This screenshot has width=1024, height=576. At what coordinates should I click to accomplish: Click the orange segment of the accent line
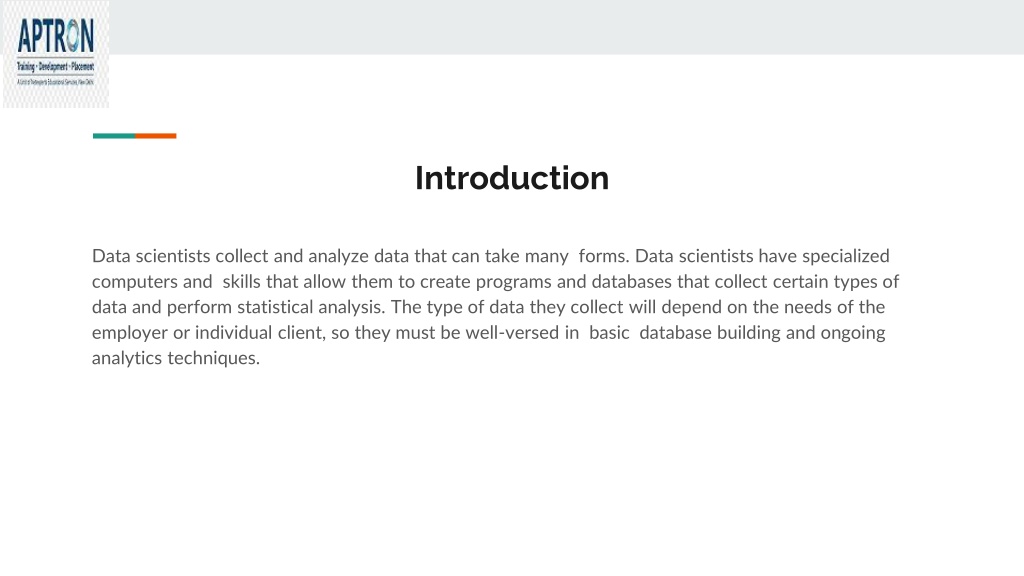point(155,136)
